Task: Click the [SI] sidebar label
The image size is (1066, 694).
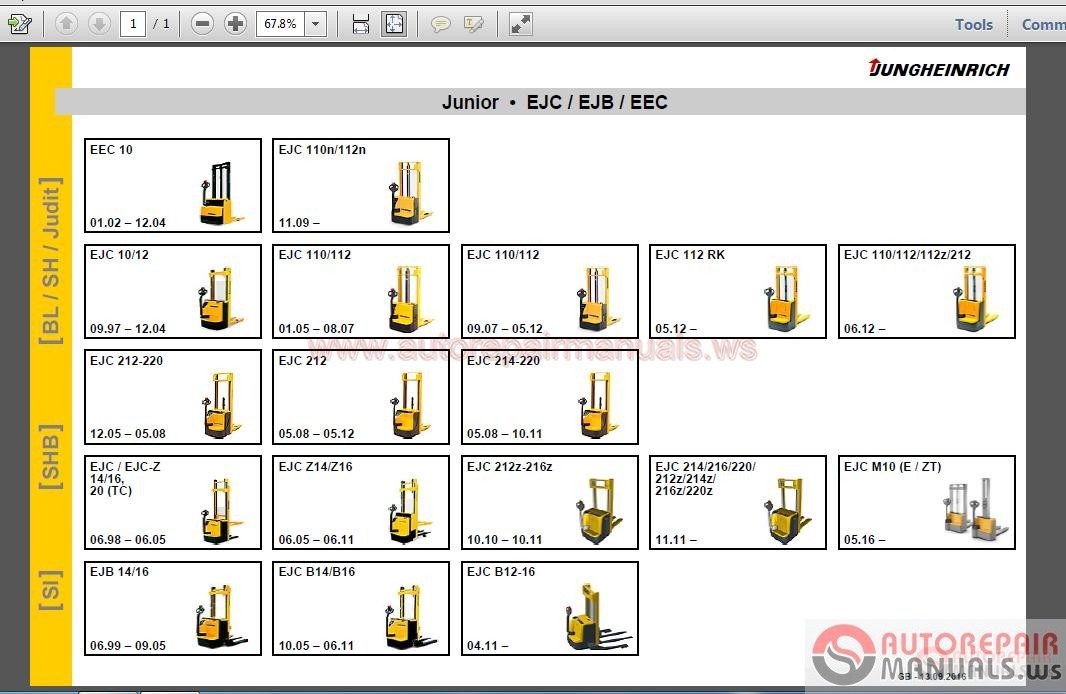Action: tap(50, 591)
